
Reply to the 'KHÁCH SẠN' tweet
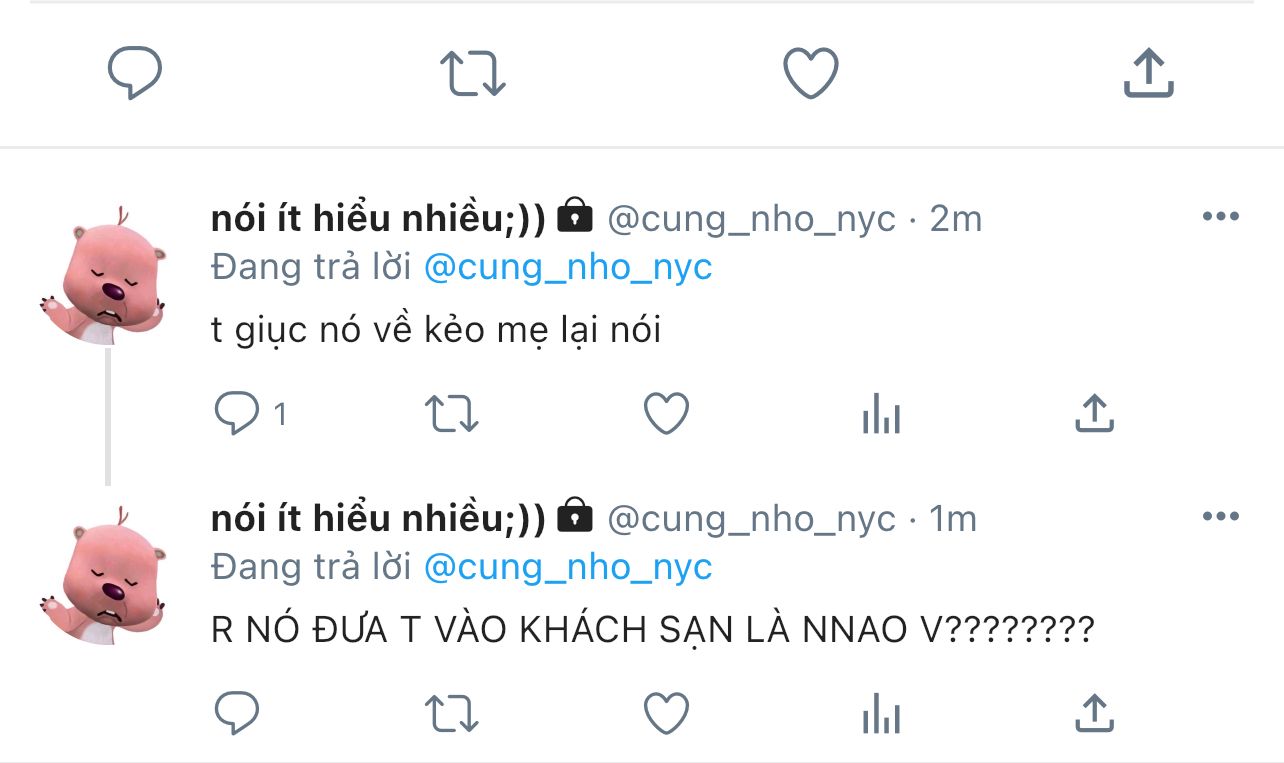point(238,713)
